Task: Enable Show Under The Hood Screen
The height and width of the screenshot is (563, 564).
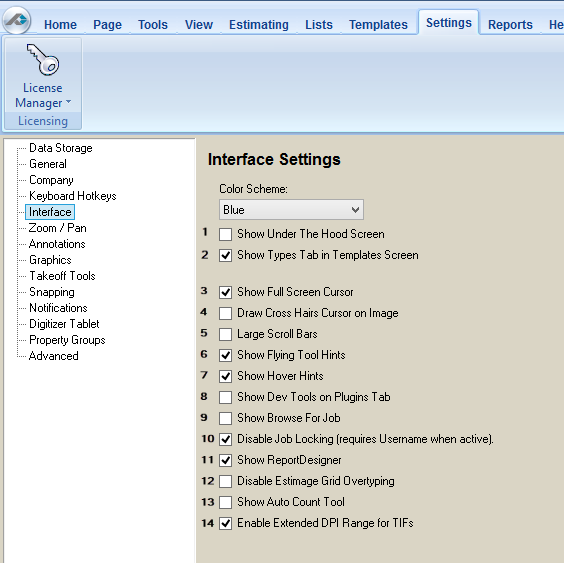Action: point(226,234)
